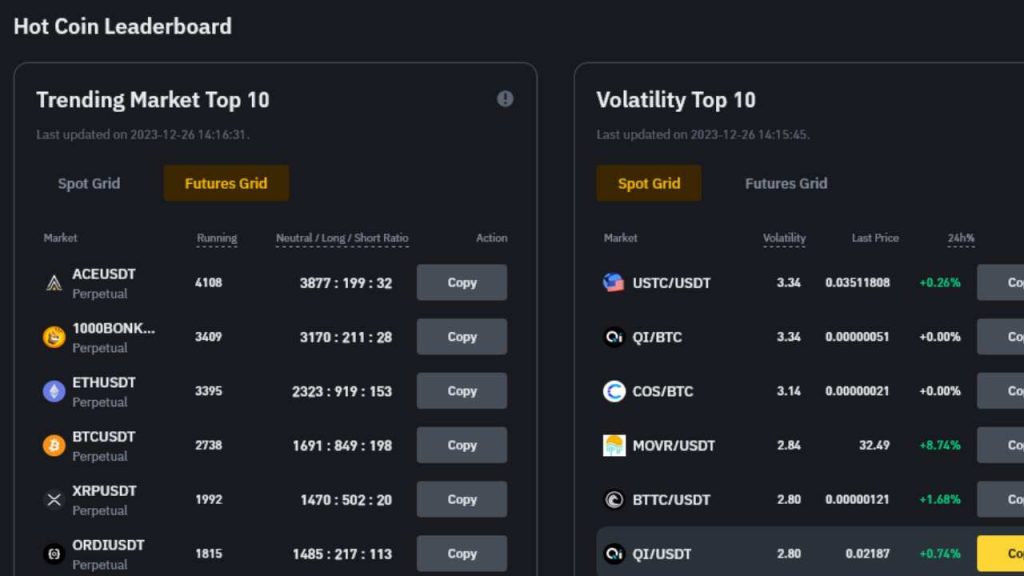
Task: Click the USTC/USDT coin icon
Action: point(614,283)
